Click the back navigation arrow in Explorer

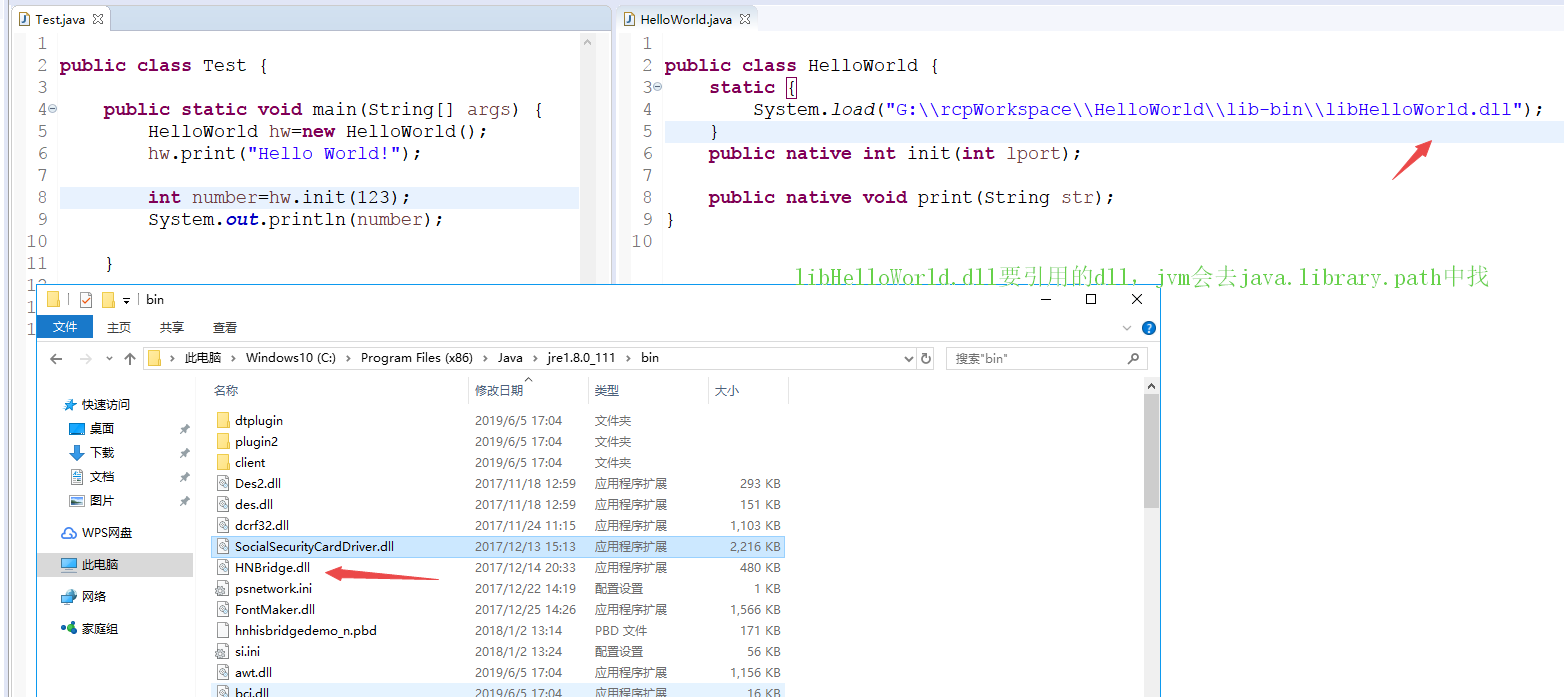pyautogui.click(x=55, y=358)
